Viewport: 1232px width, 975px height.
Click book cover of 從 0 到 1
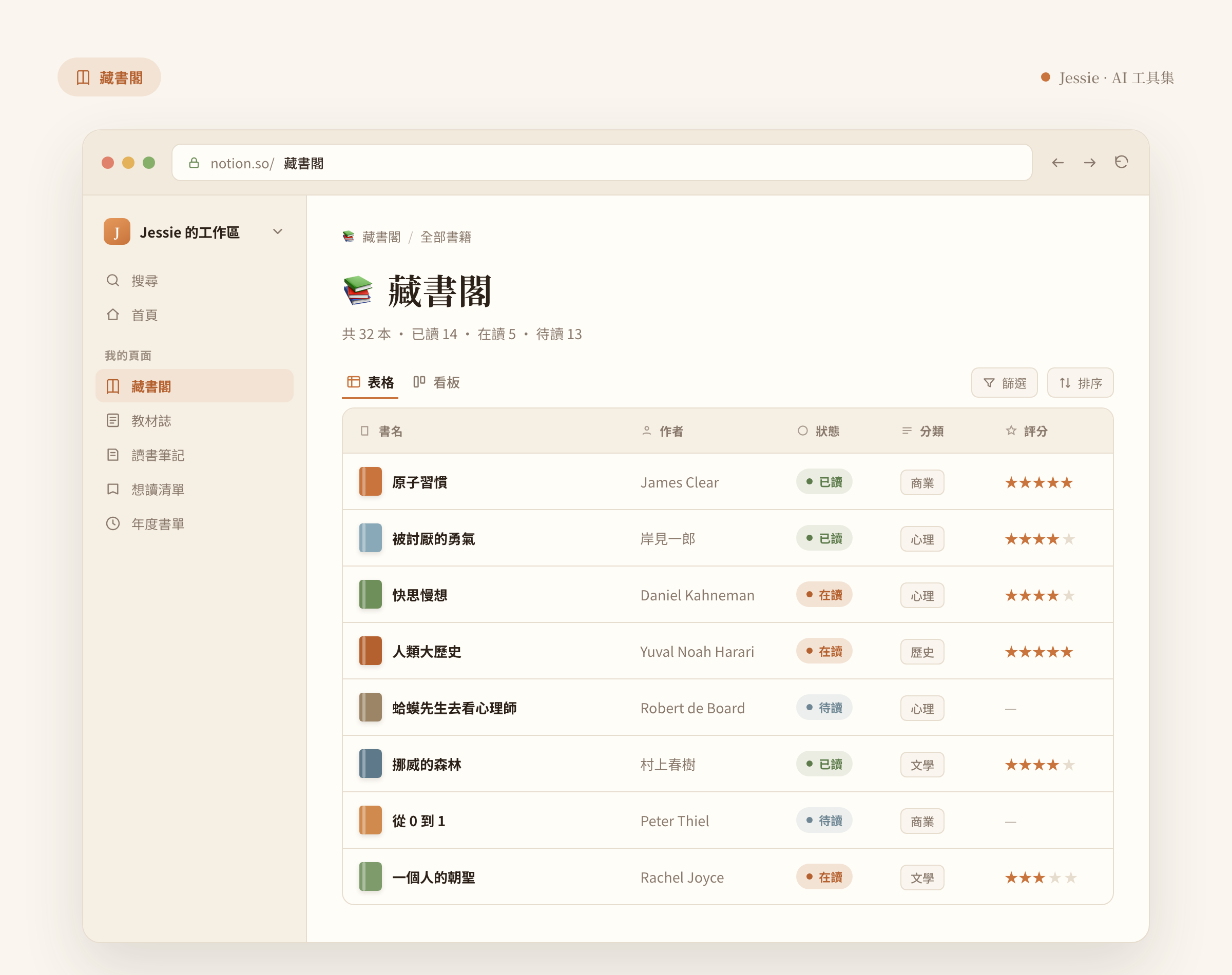tap(371, 821)
